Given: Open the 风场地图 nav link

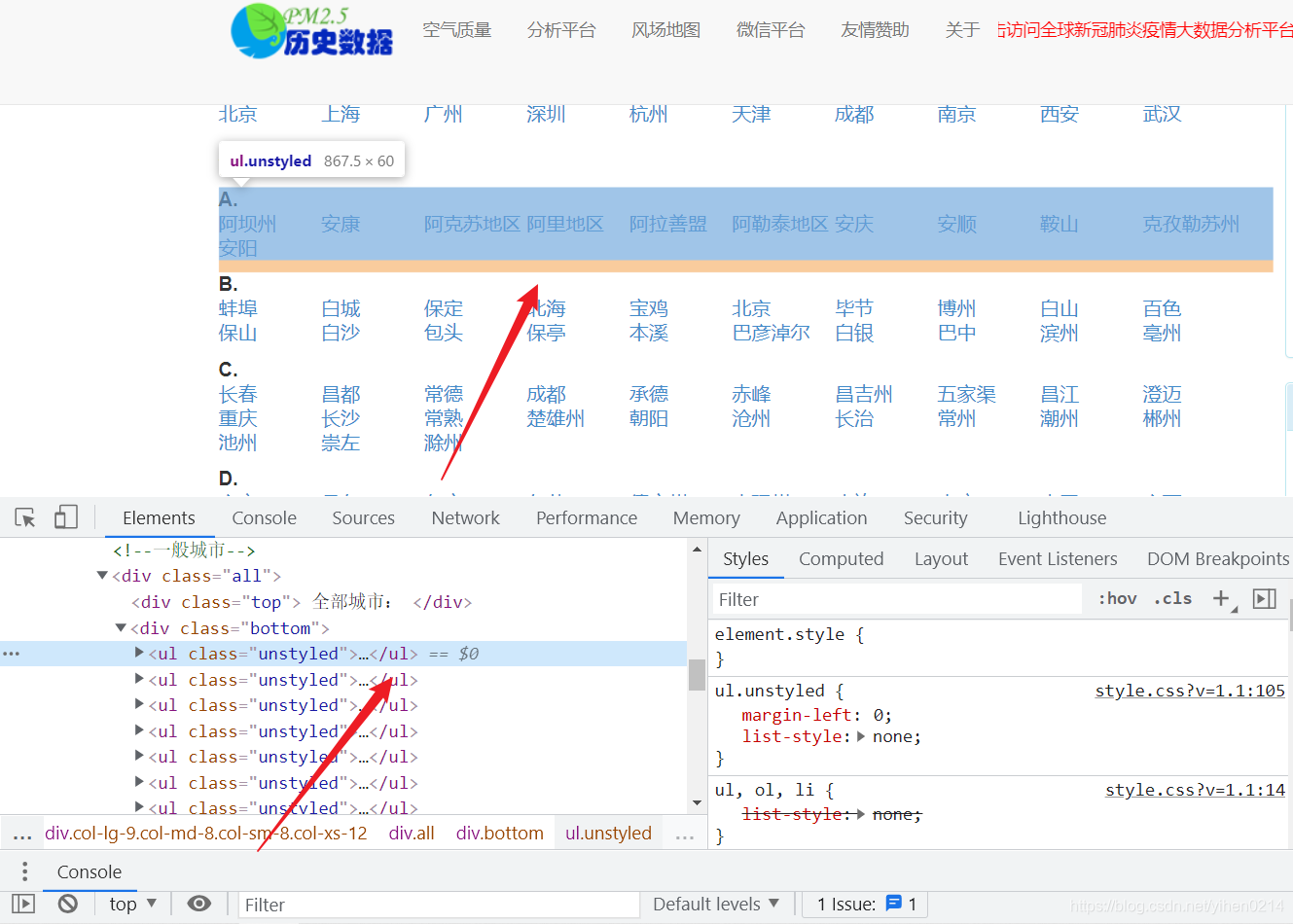Looking at the screenshot, I should pos(665,30).
